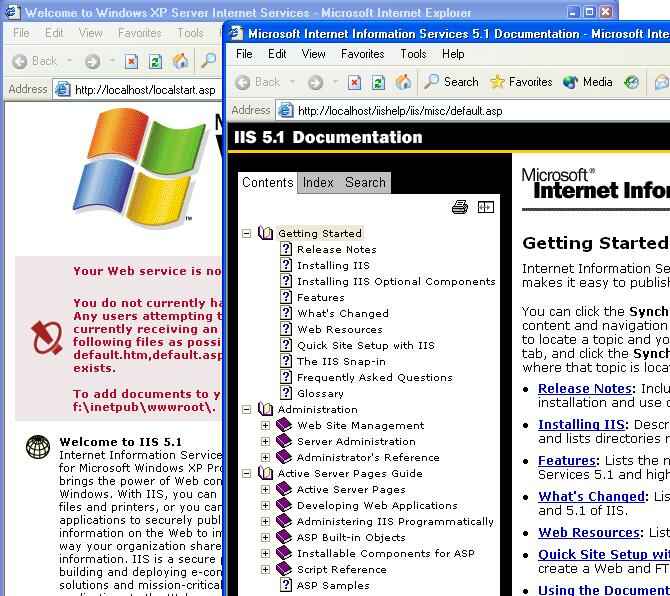Select Glossary topic in contents tree
670x596 pixels.
(320, 393)
